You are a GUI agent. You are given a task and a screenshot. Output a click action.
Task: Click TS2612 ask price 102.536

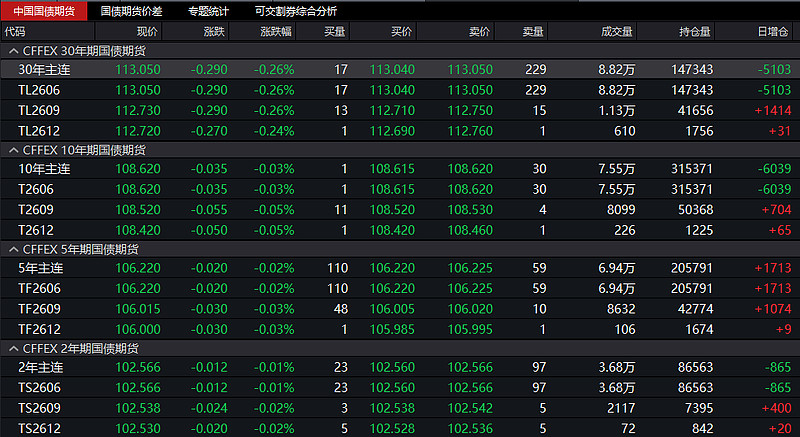(x=470, y=428)
